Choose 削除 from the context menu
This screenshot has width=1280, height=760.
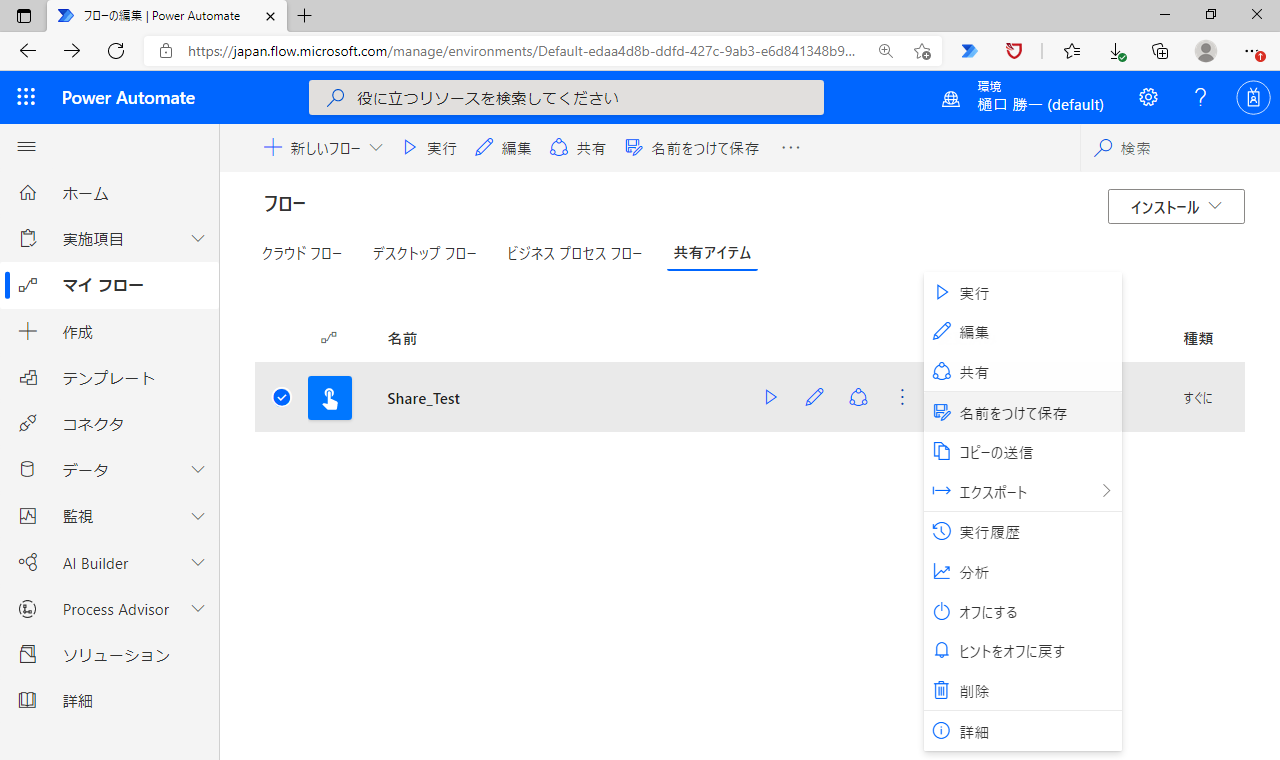point(1022,691)
